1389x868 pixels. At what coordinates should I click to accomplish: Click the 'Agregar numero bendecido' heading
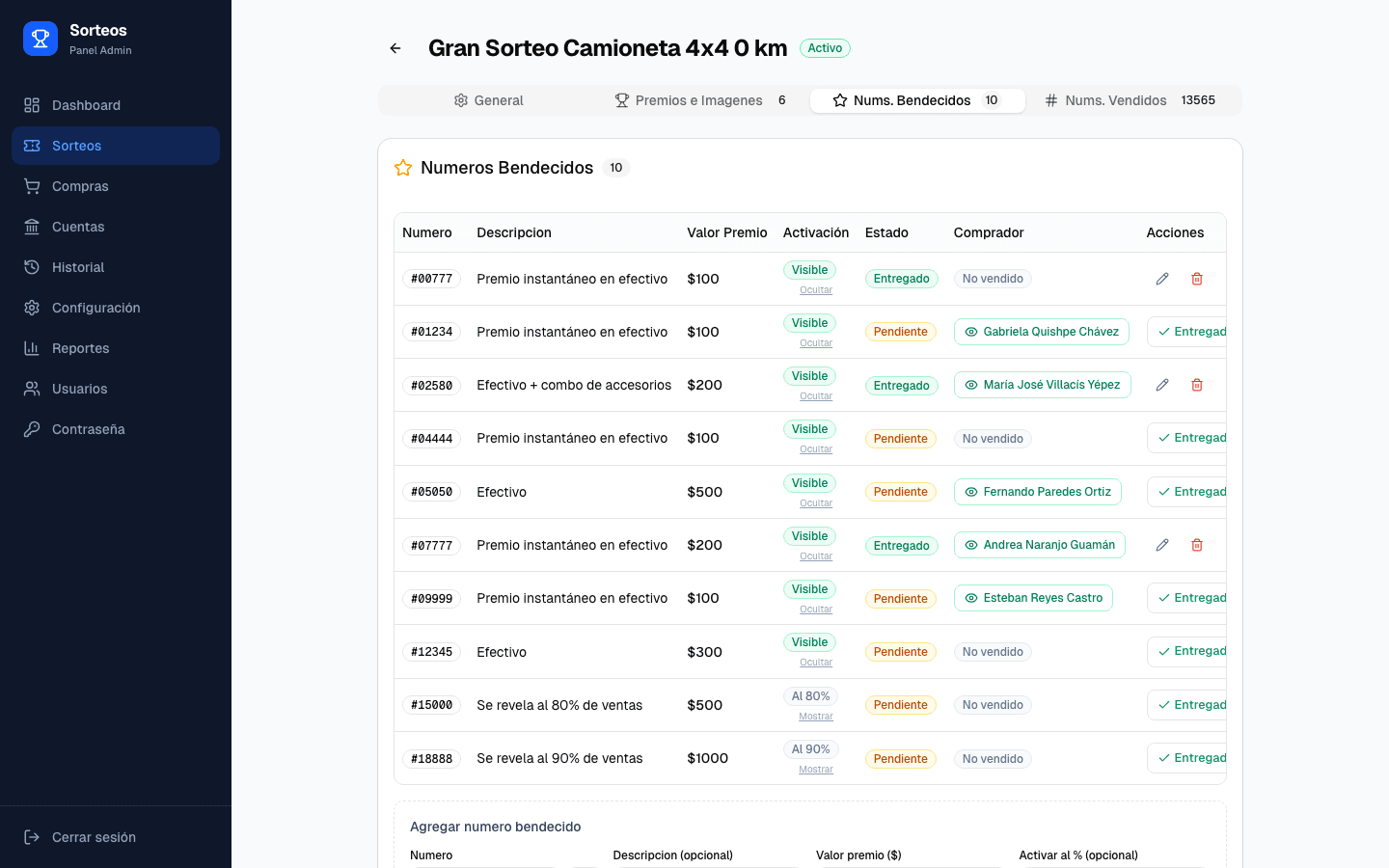496,827
